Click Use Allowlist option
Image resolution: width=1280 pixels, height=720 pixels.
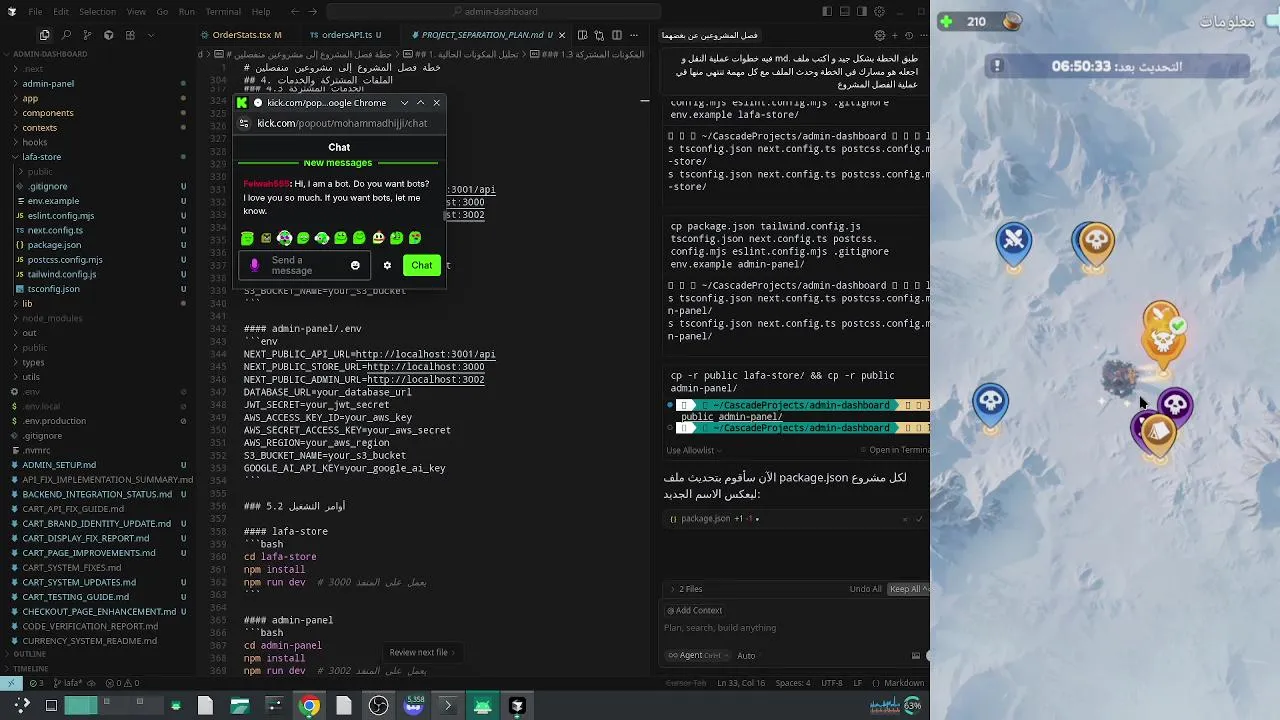point(692,450)
